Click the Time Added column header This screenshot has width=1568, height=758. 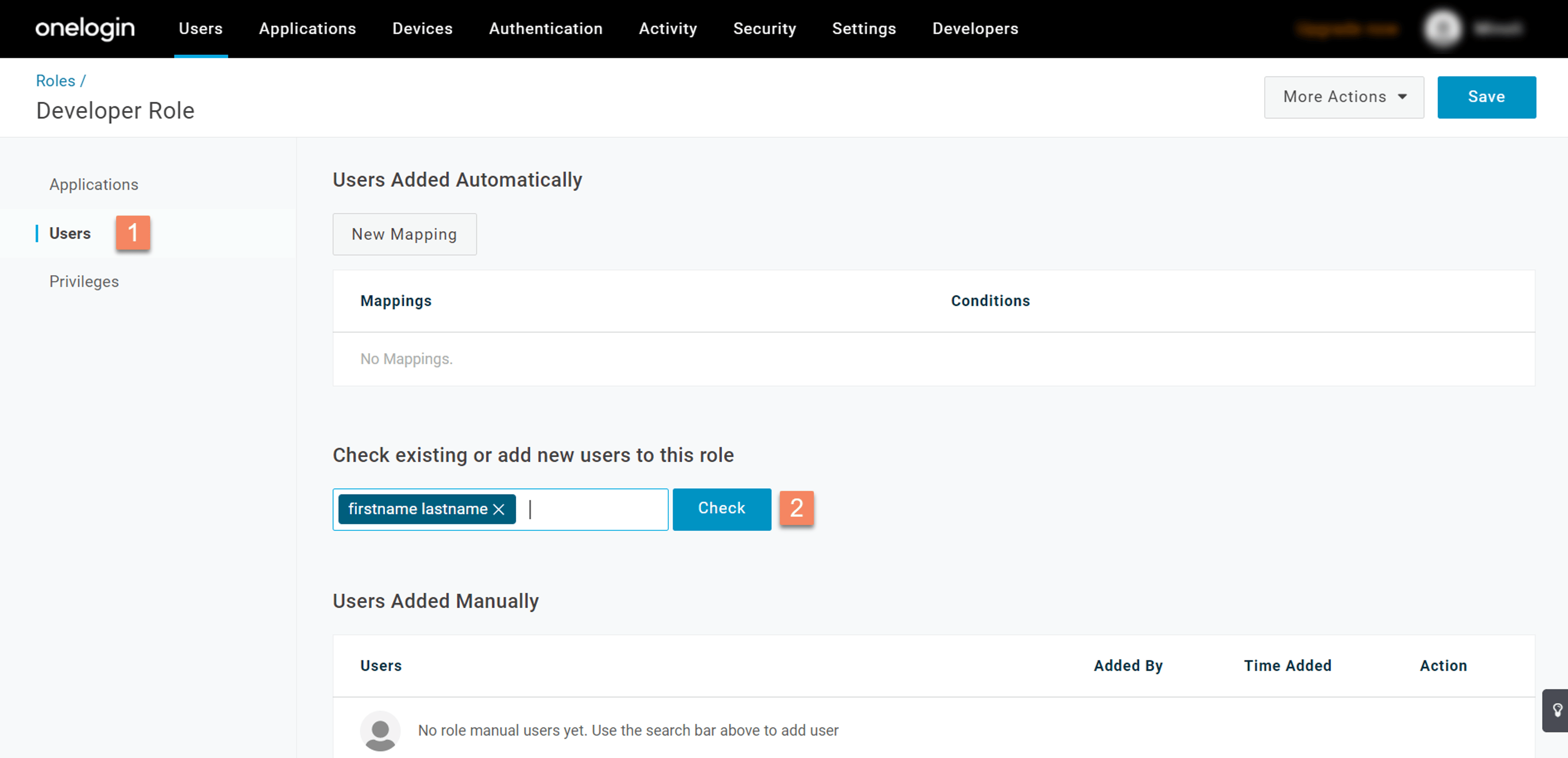pos(1287,665)
